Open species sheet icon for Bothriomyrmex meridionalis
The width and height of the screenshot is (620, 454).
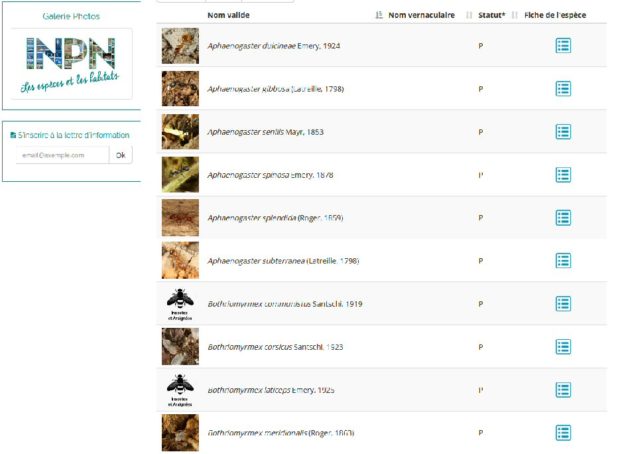pyautogui.click(x=563, y=433)
